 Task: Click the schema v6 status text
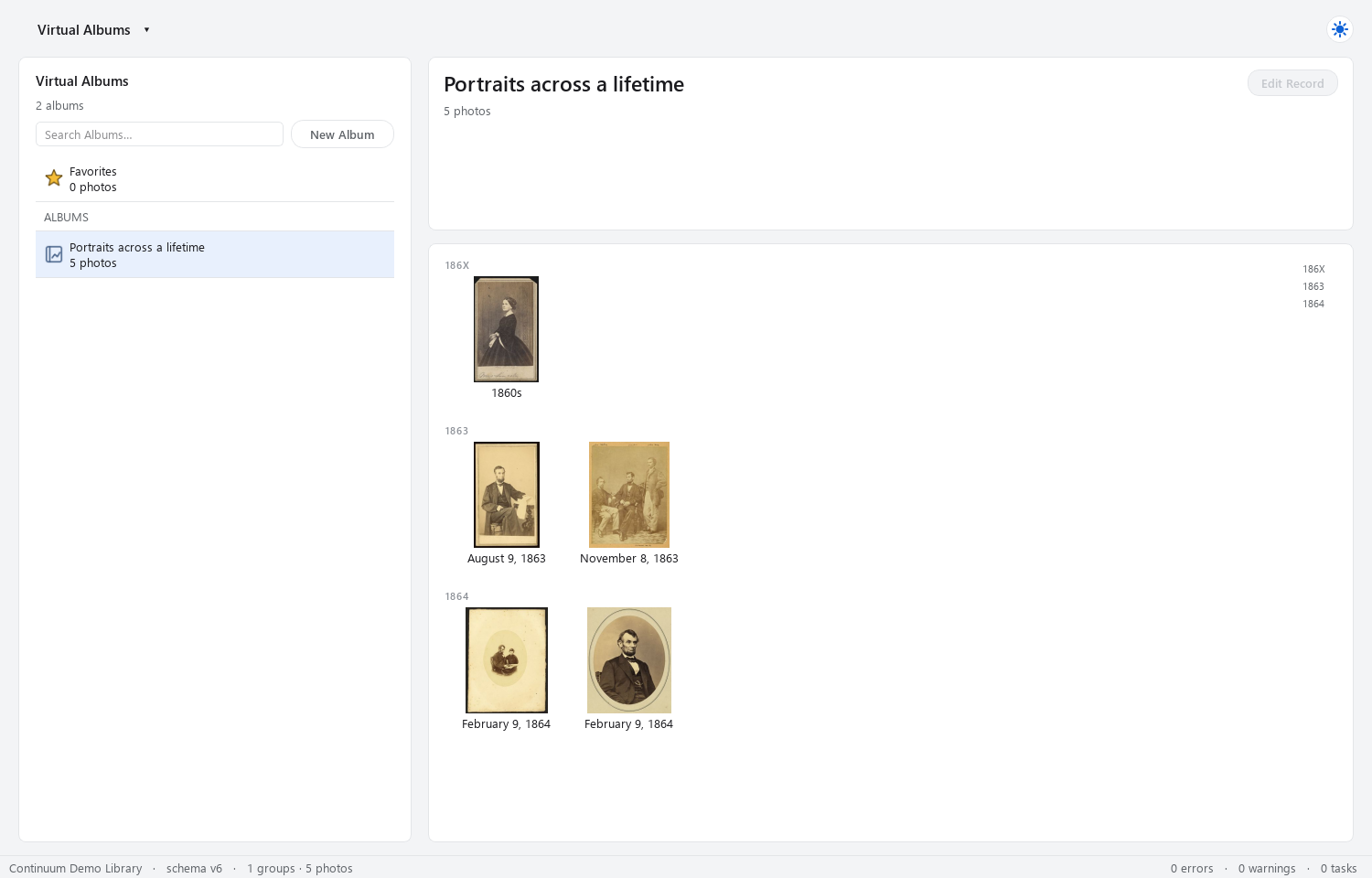194,869
